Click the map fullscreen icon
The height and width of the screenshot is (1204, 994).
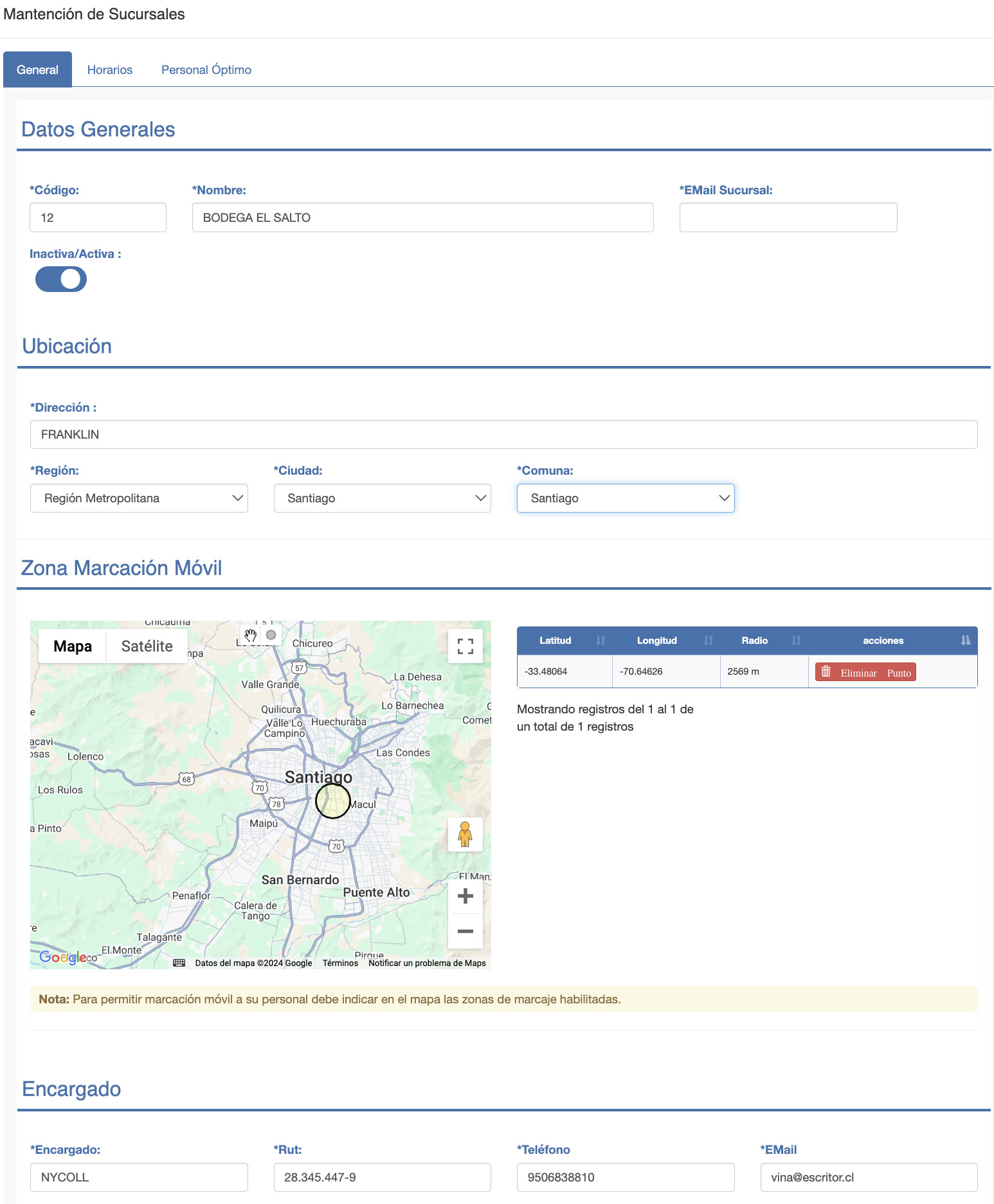pos(465,646)
